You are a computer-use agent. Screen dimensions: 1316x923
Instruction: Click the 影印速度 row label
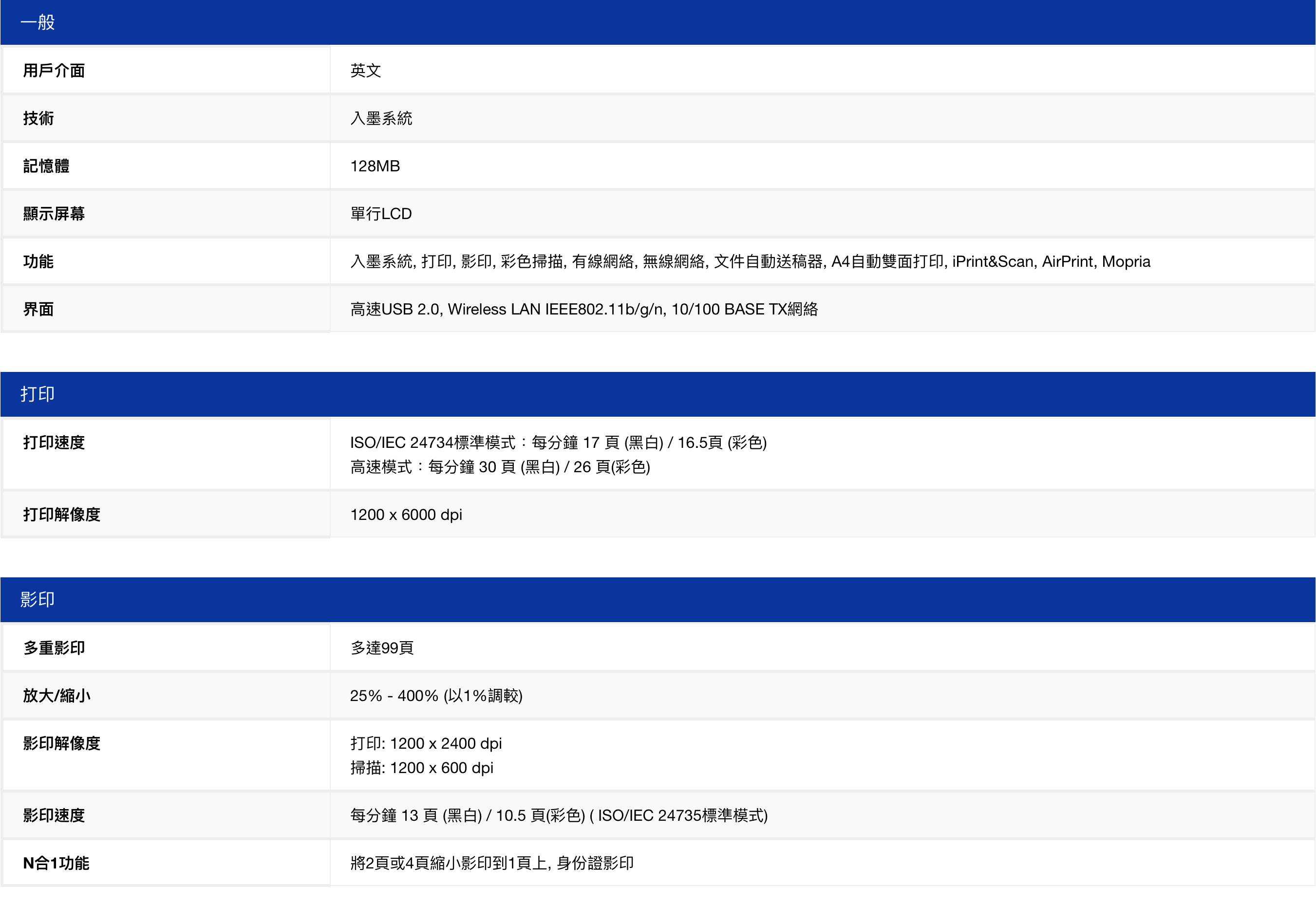point(54,815)
